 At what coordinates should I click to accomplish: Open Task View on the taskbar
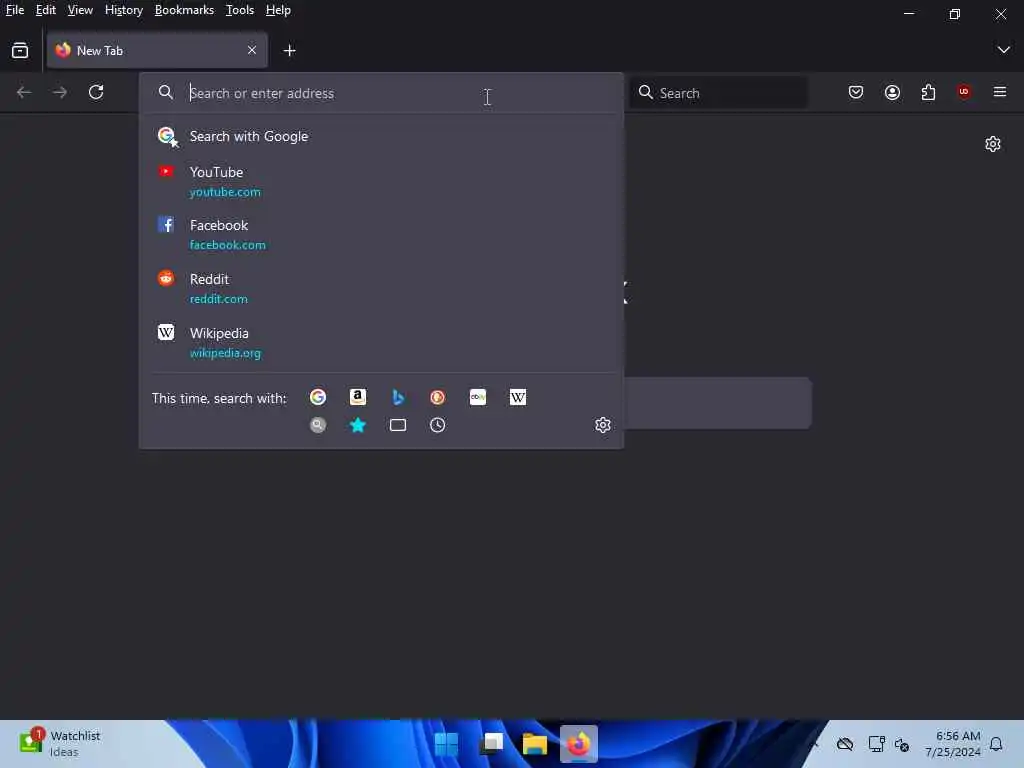tap(491, 744)
